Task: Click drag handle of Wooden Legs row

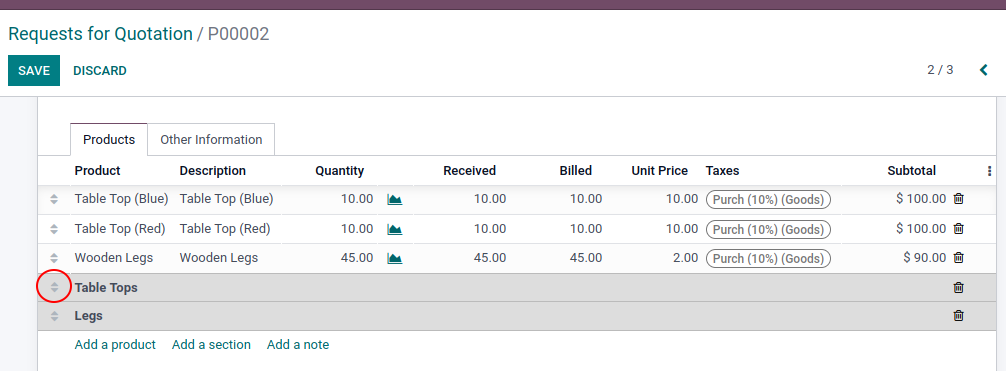Action: (x=55, y=259)
